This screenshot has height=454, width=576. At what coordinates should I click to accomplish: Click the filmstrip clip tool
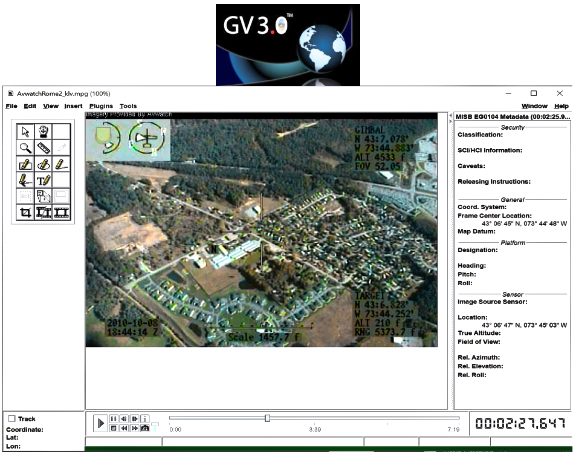coord(61,212)
